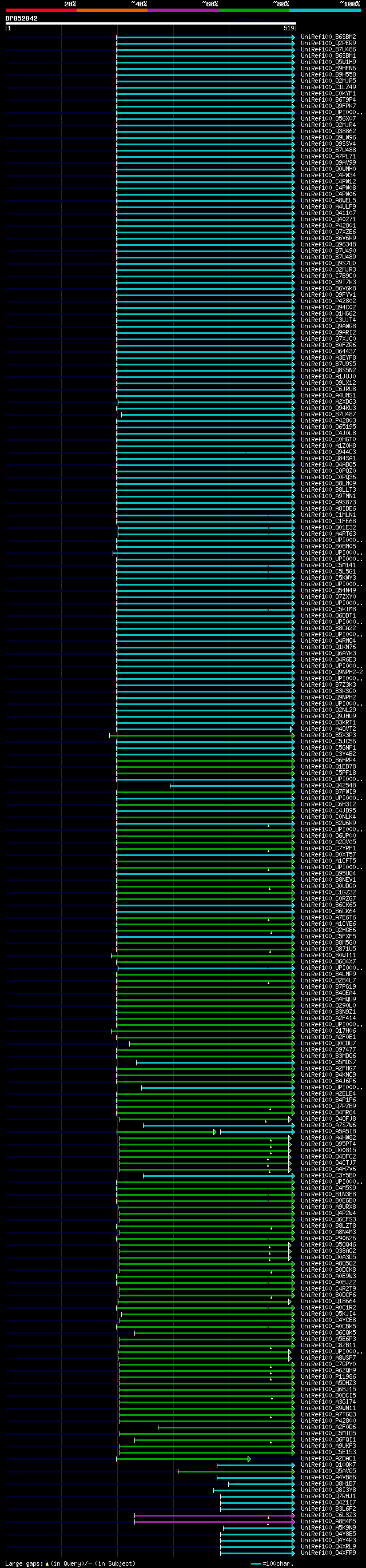366x1568 pixels.
Task: Select hit label UniRef100_Q9LW96
Action: coord(328,138)
